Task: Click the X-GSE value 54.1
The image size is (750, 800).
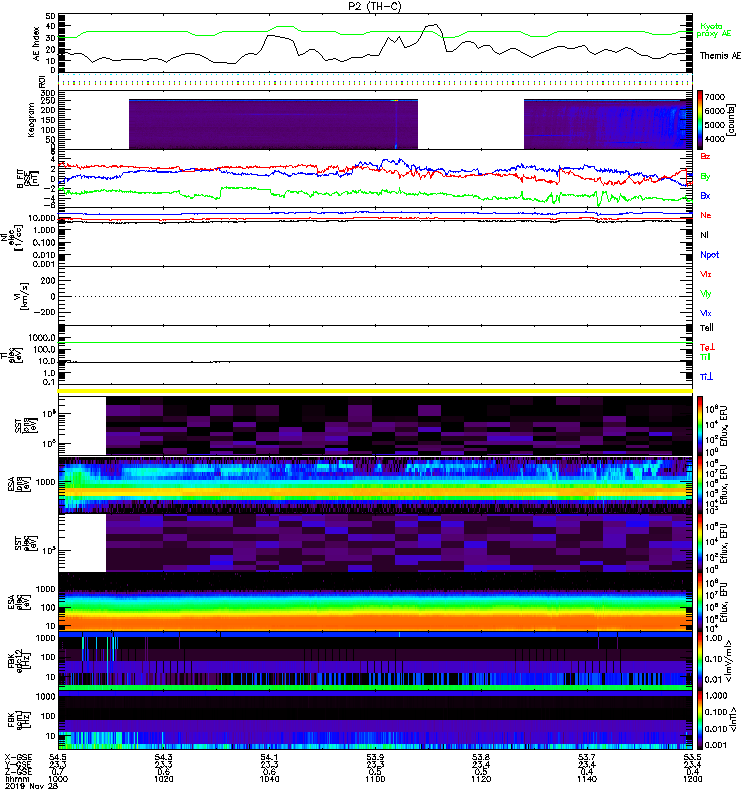Action: [269, 758]
